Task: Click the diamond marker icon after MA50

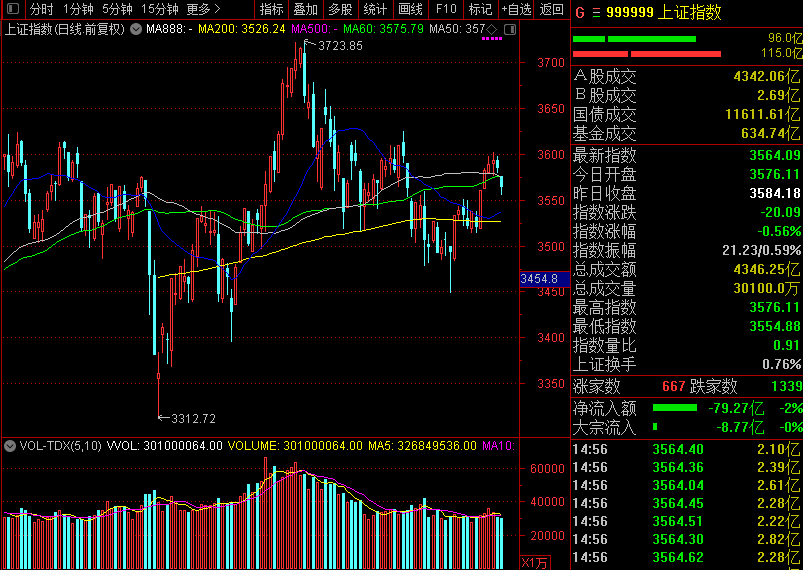Action: pos(491,28)
